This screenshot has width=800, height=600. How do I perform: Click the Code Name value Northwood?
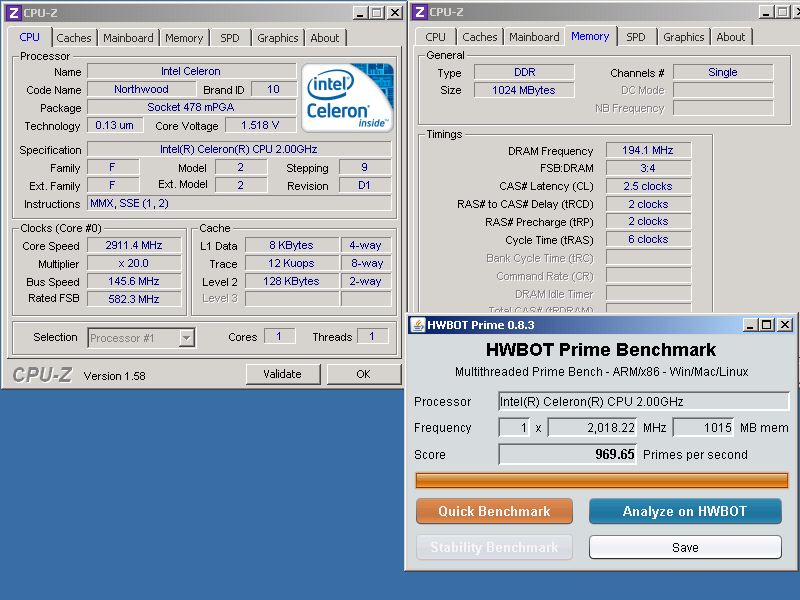click(x=141, y=89)
